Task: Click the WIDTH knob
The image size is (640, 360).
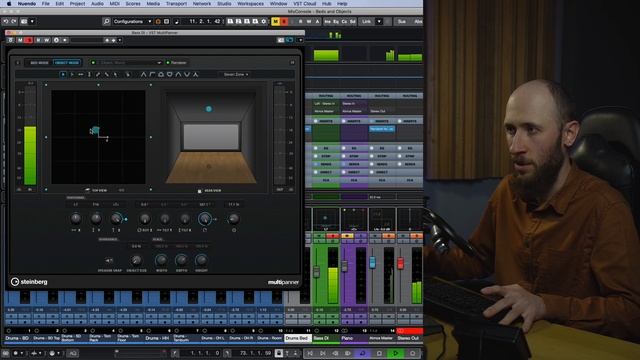Action: coord(161,260)
